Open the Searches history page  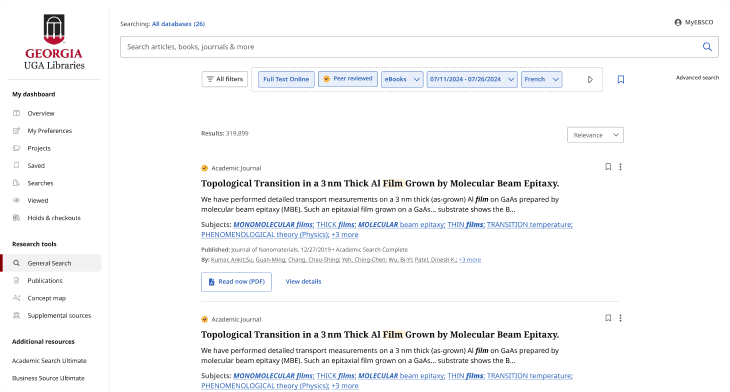pyautogui.click(x=40, y=183)
